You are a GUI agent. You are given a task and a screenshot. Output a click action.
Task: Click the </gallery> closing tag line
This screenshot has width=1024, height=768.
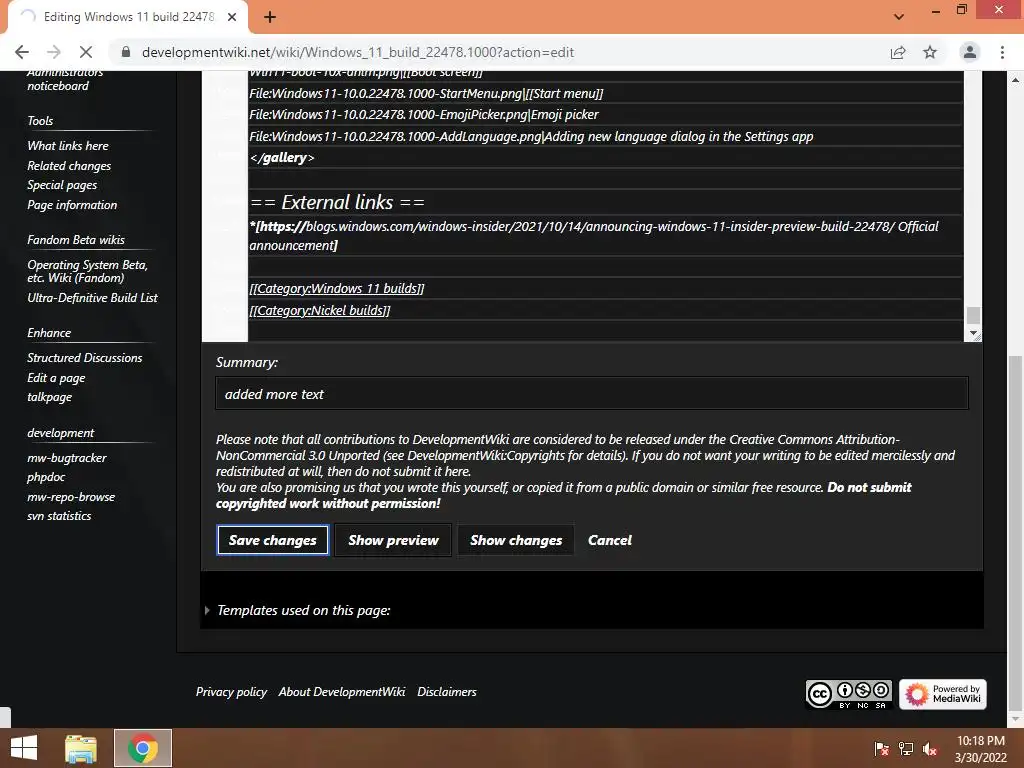pyautogui.click(x=281, y=157)
